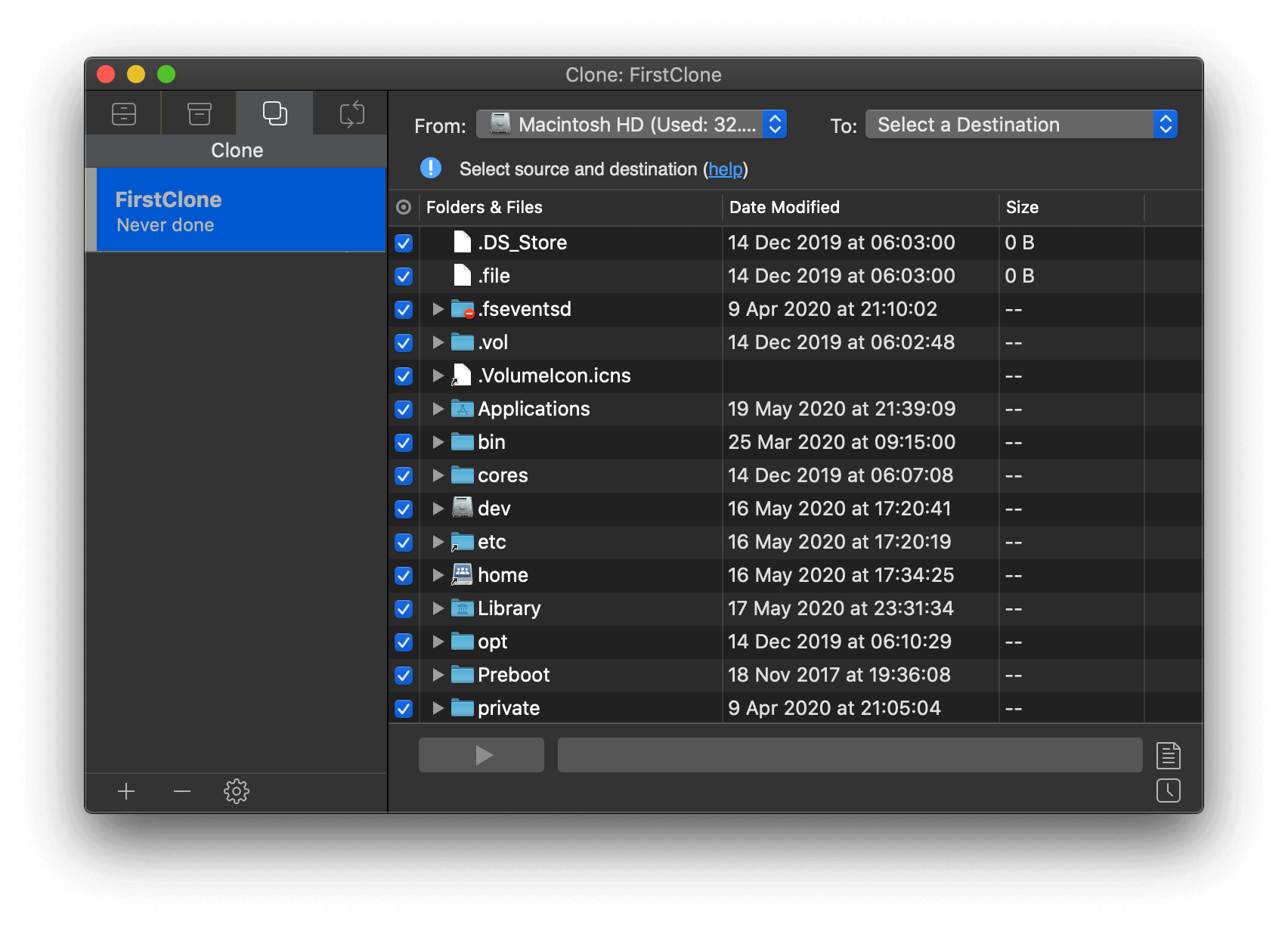The image size is (1288, 925).
Task: Open the From source dropdown
Action: (631, 125)
